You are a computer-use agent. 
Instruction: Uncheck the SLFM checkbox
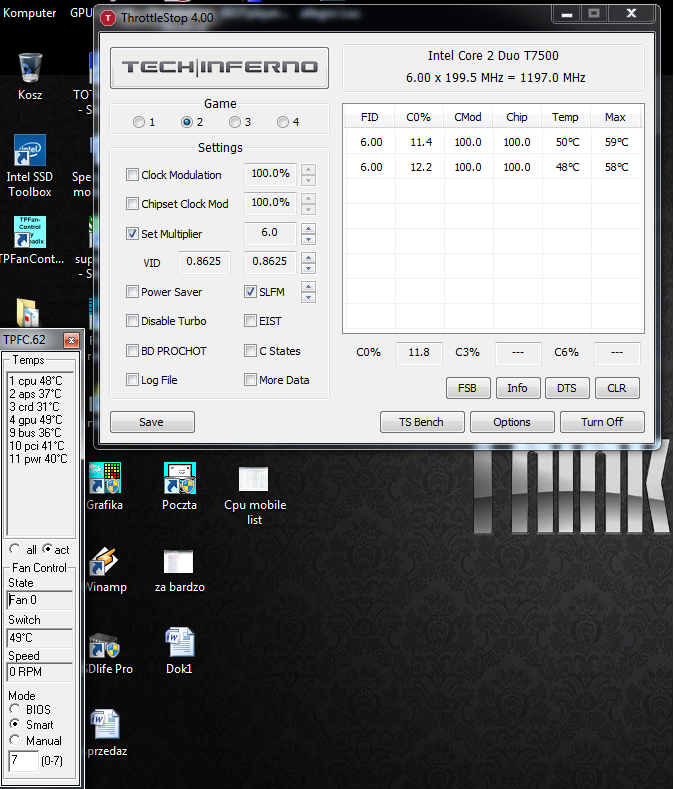pyautogui.click(x=250, y=291)
